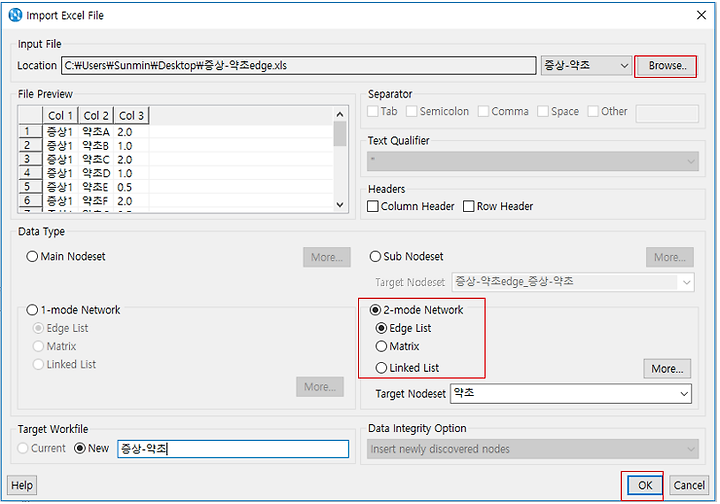Click the Browse button
The width and height of the screenshot is (720, 504).
point(665,66)
